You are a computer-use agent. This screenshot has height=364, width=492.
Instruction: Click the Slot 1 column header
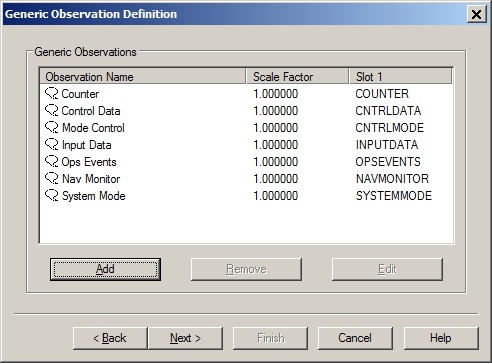click(401, 76)
